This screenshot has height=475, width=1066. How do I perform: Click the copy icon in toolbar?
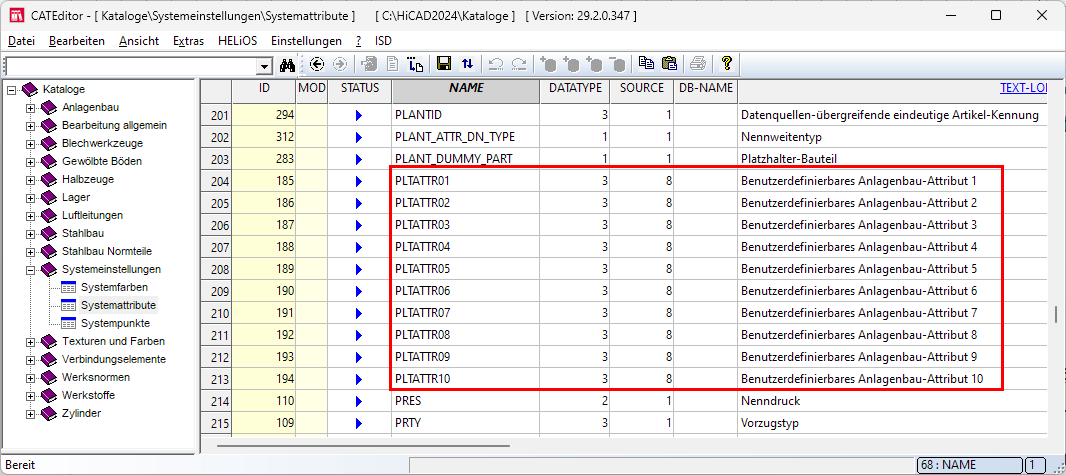click(646, 64)
